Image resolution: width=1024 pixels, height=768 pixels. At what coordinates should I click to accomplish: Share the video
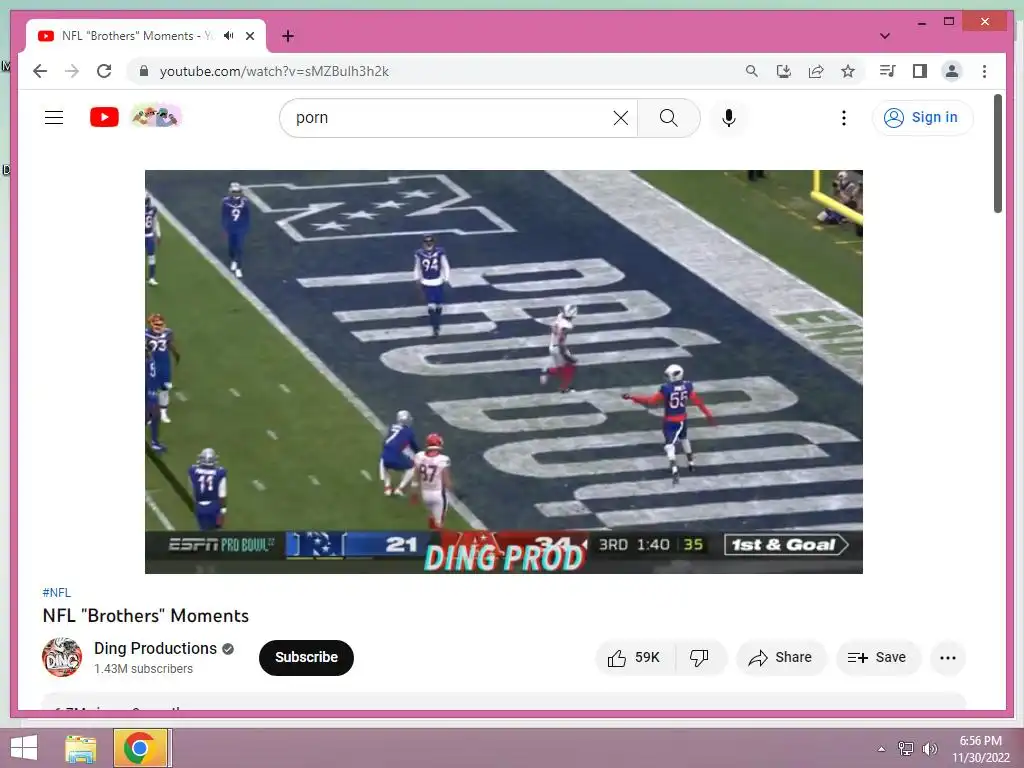tap(781, 658)
